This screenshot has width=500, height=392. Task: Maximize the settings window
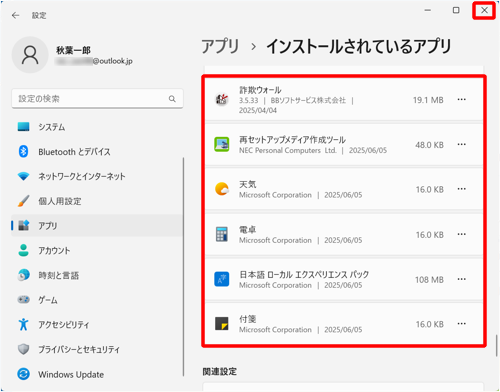[x=456, y=10]
